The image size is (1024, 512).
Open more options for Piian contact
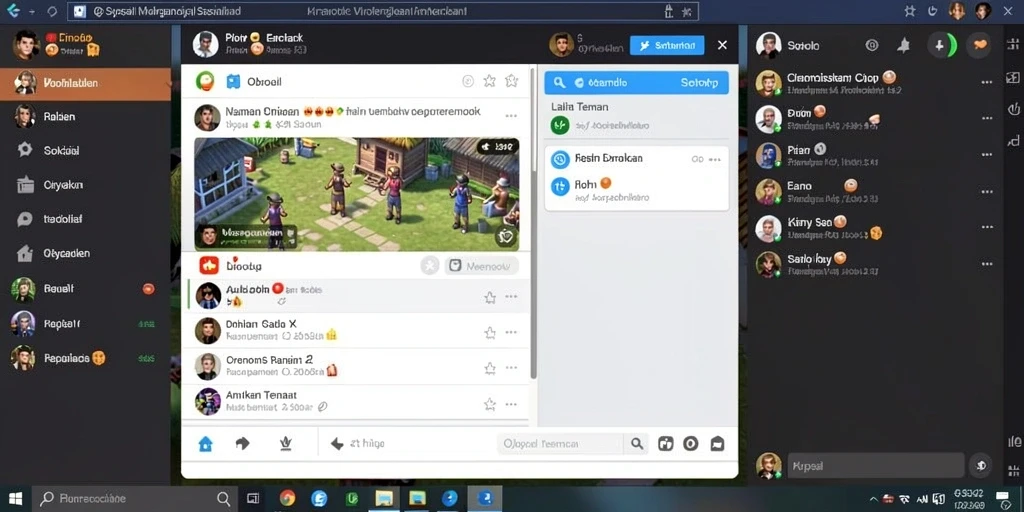coord(987,155)
